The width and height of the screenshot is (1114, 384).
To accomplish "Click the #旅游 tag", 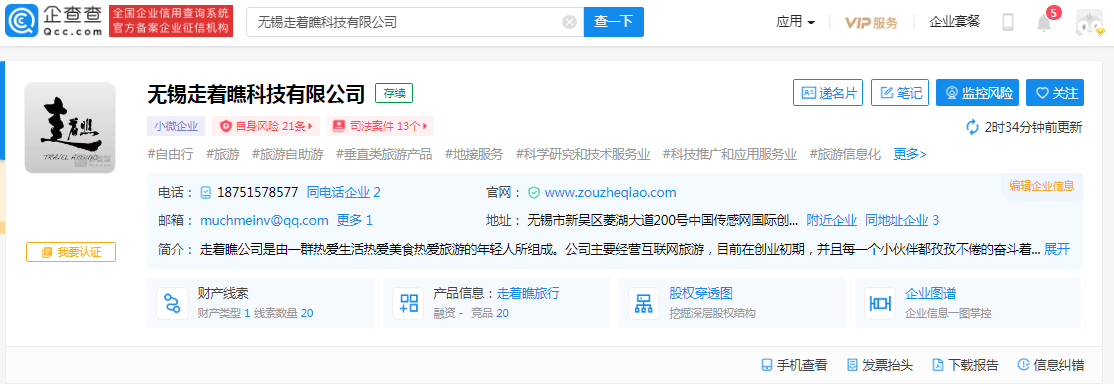I will tap(222, 154).
